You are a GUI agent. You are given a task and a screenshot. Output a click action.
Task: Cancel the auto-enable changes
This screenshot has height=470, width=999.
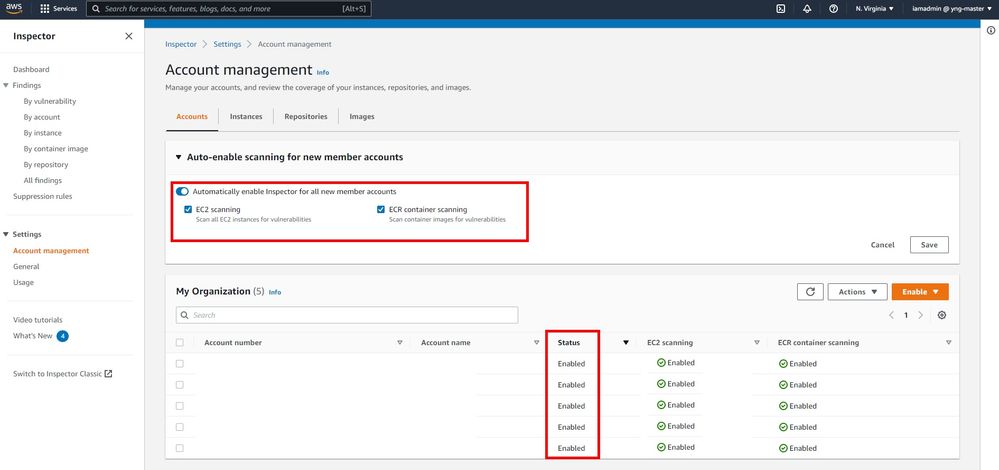tap(882, 245)
